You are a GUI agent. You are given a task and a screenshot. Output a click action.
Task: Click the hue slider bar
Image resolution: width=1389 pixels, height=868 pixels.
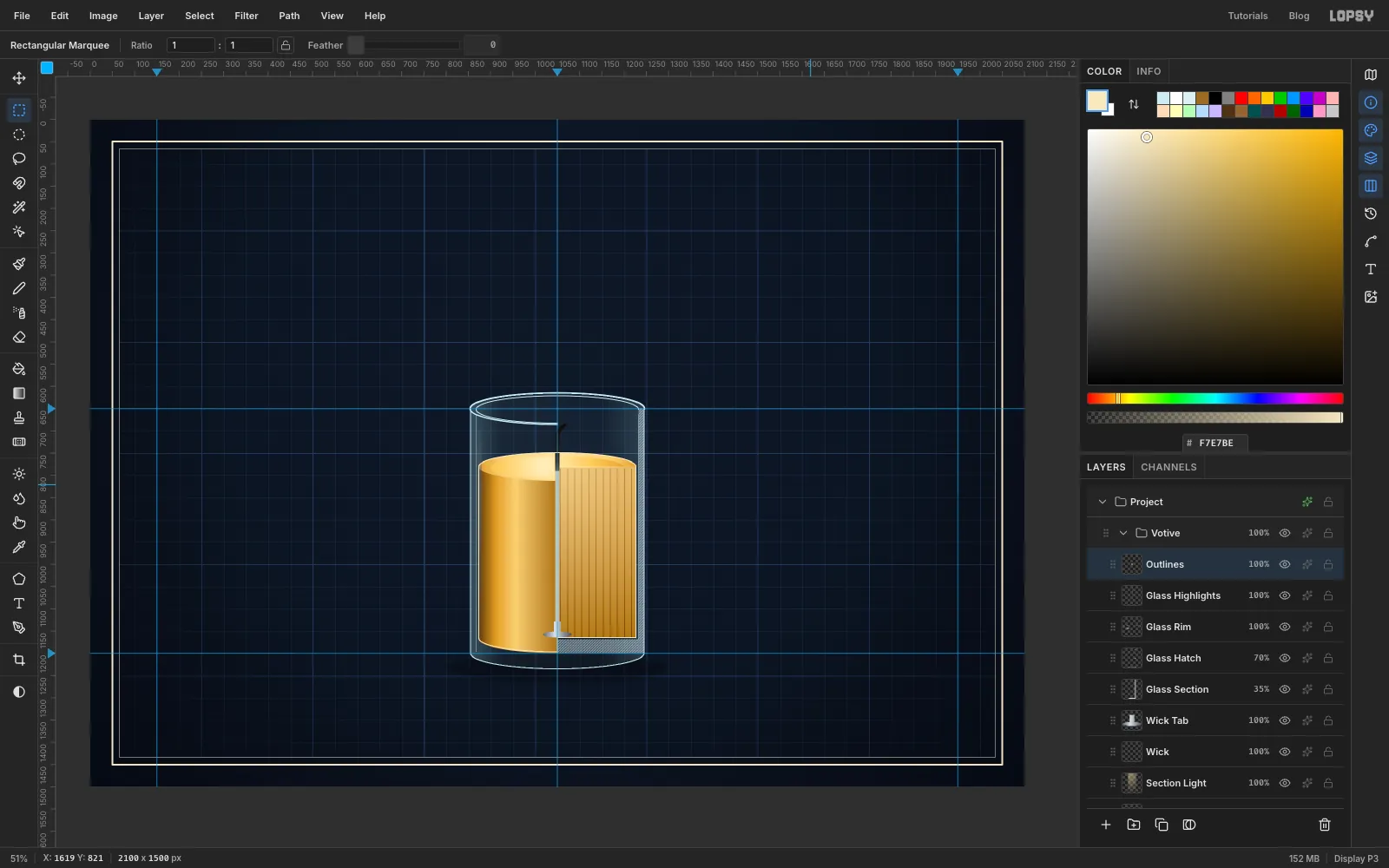1215,398
